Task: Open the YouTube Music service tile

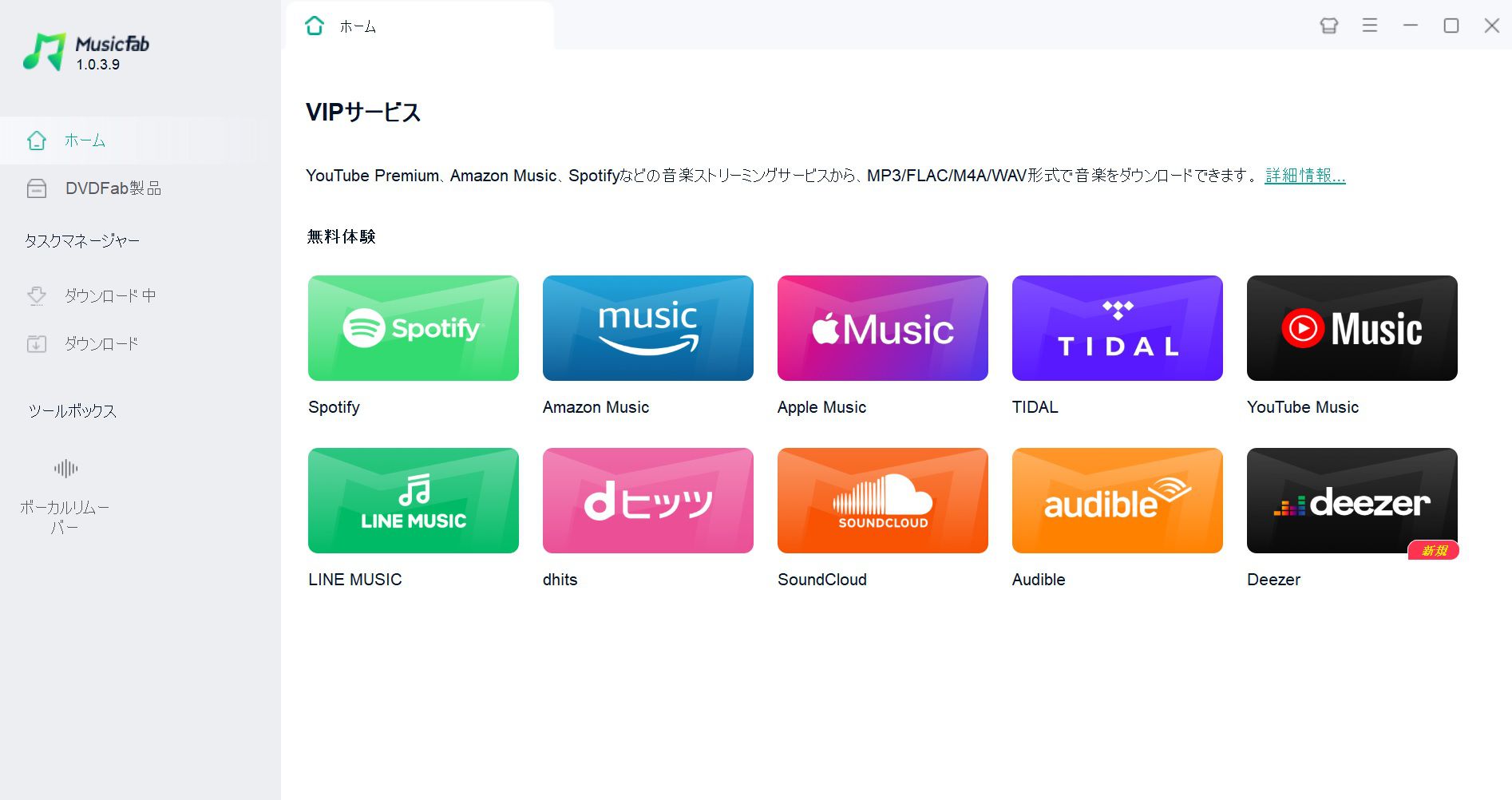Action: click(1352, 328)
